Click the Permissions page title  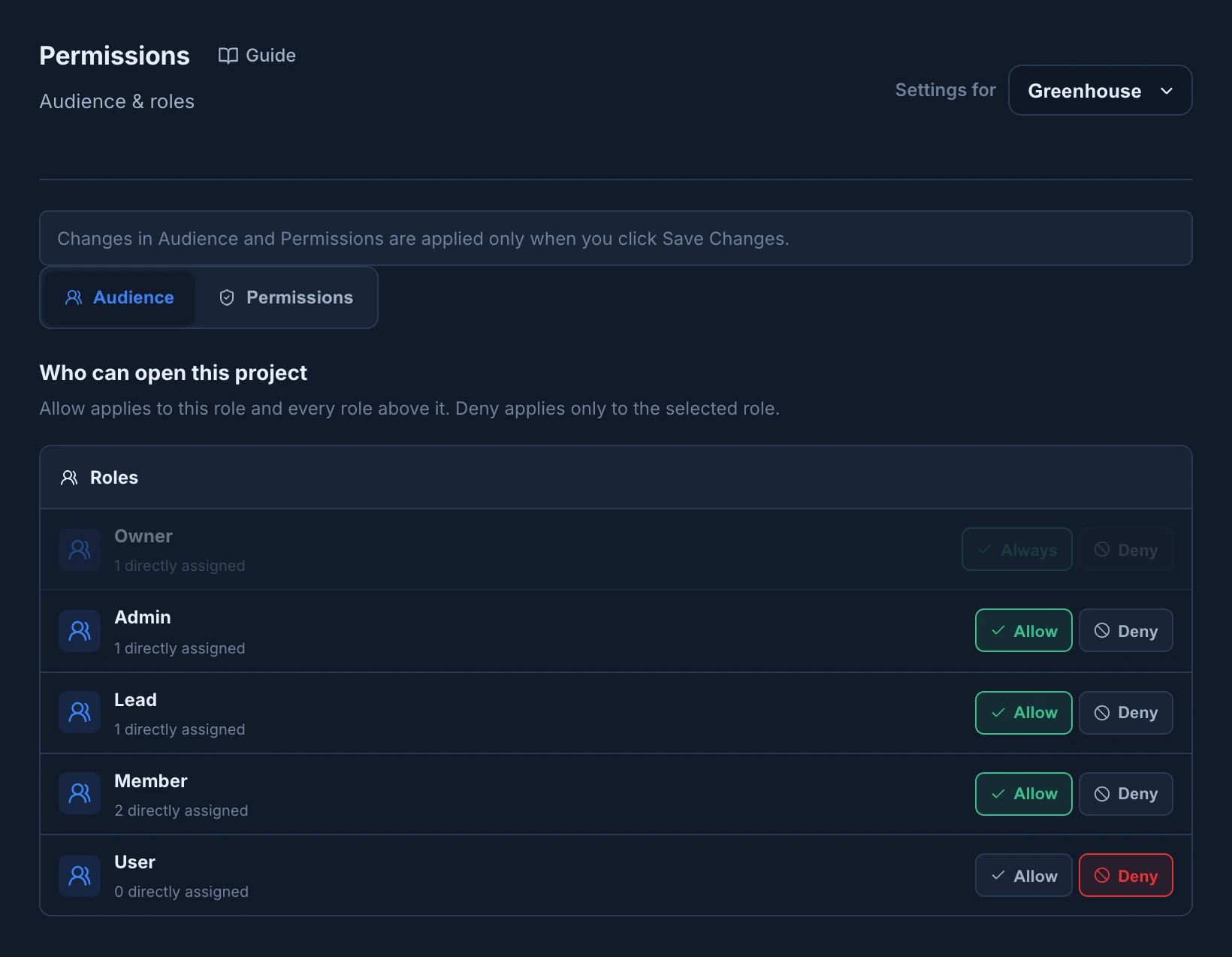(114, 56)
